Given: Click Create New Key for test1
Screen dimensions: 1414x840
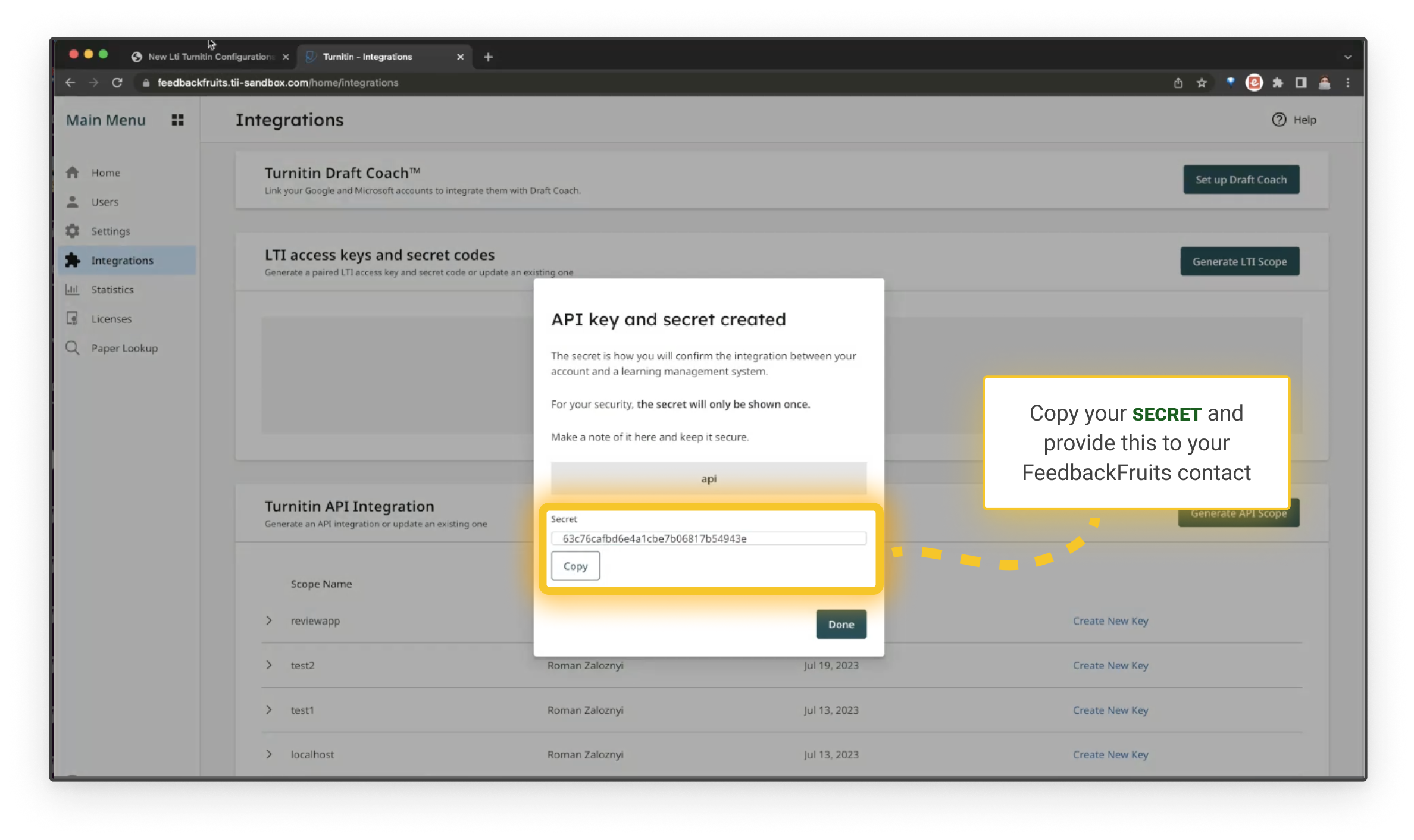Looking at the screenshot, I should point(1110,710).
